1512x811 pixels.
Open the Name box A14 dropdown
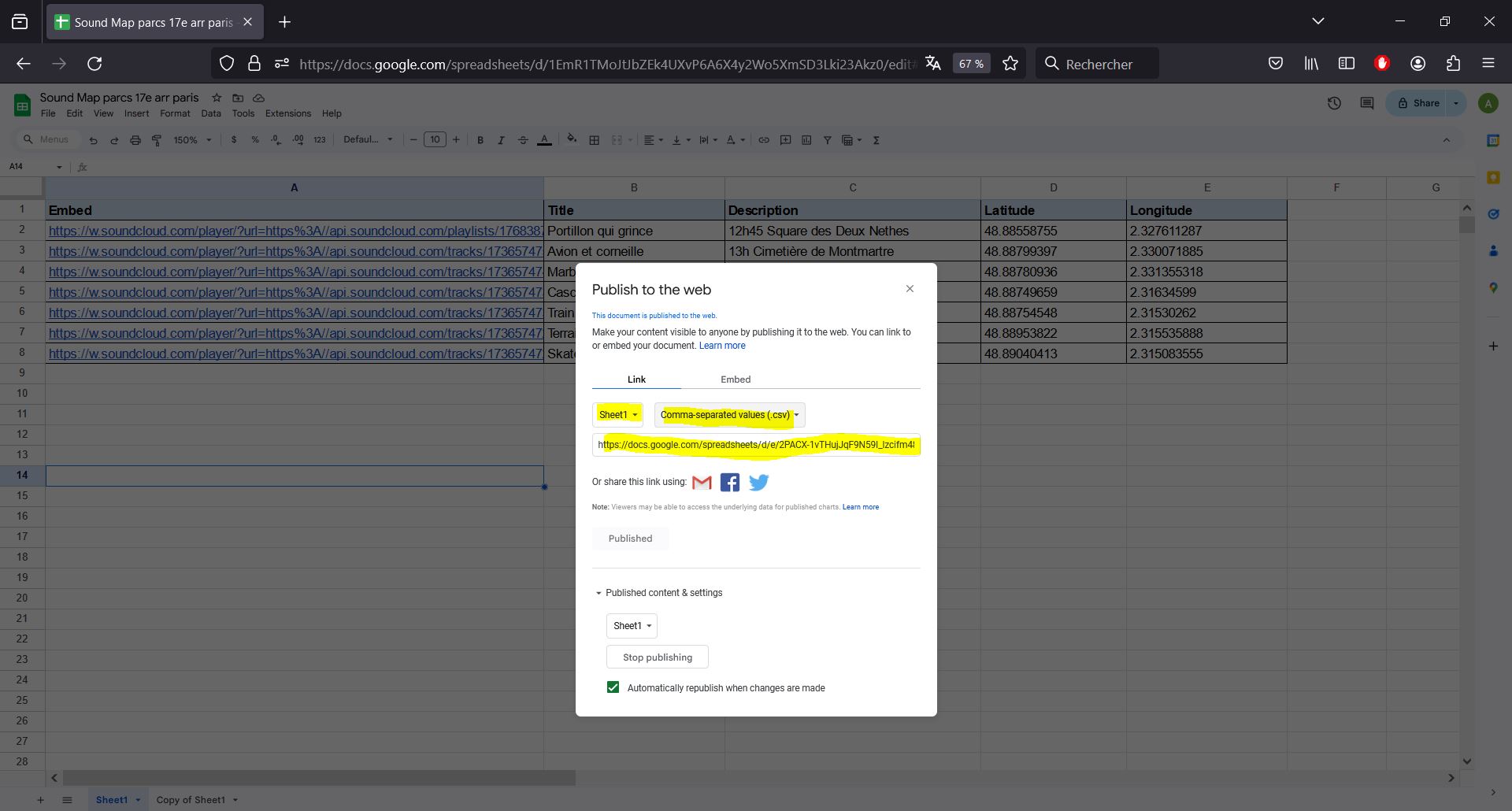[x=59, y=167]
